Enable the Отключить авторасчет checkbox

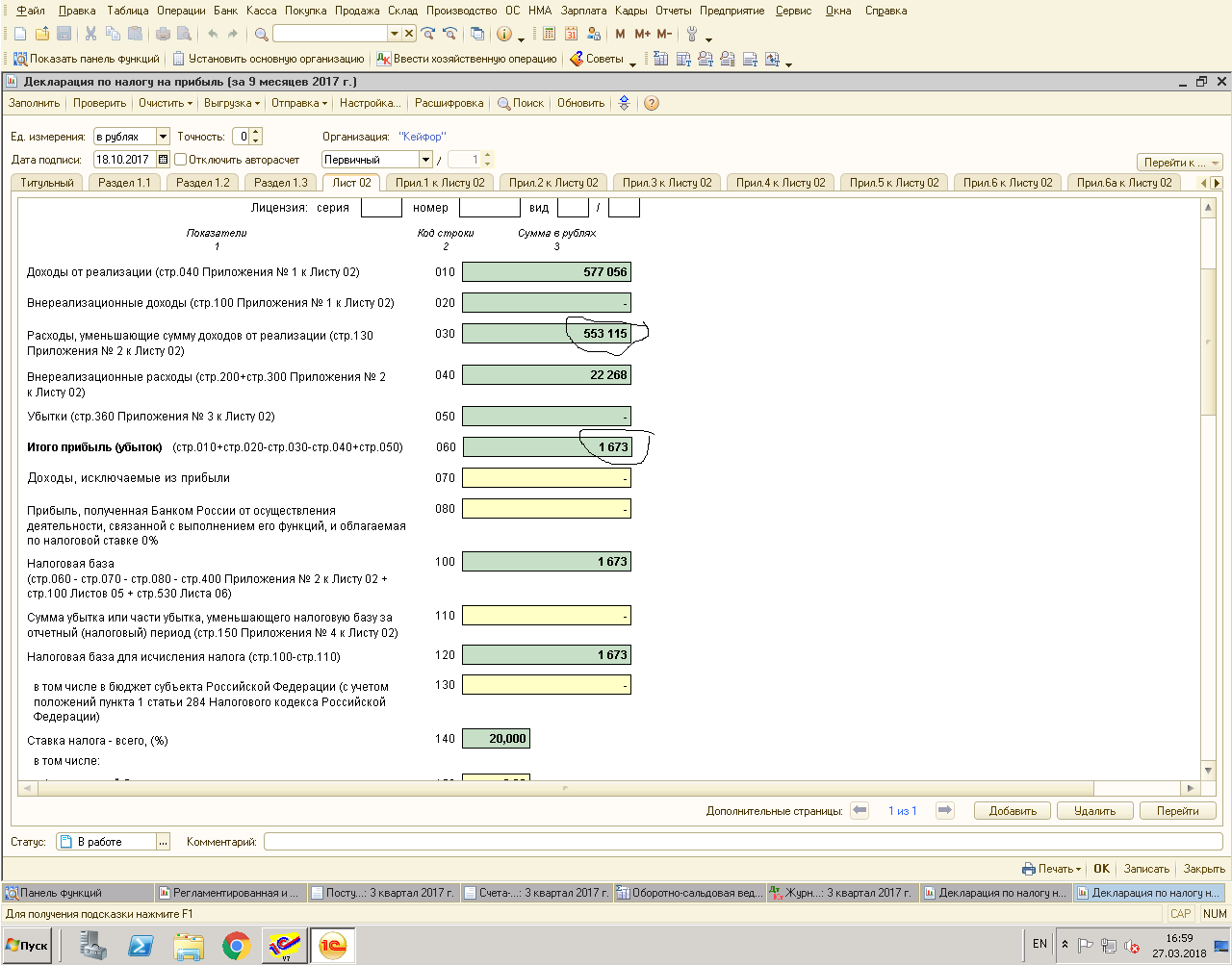[180, 160]
